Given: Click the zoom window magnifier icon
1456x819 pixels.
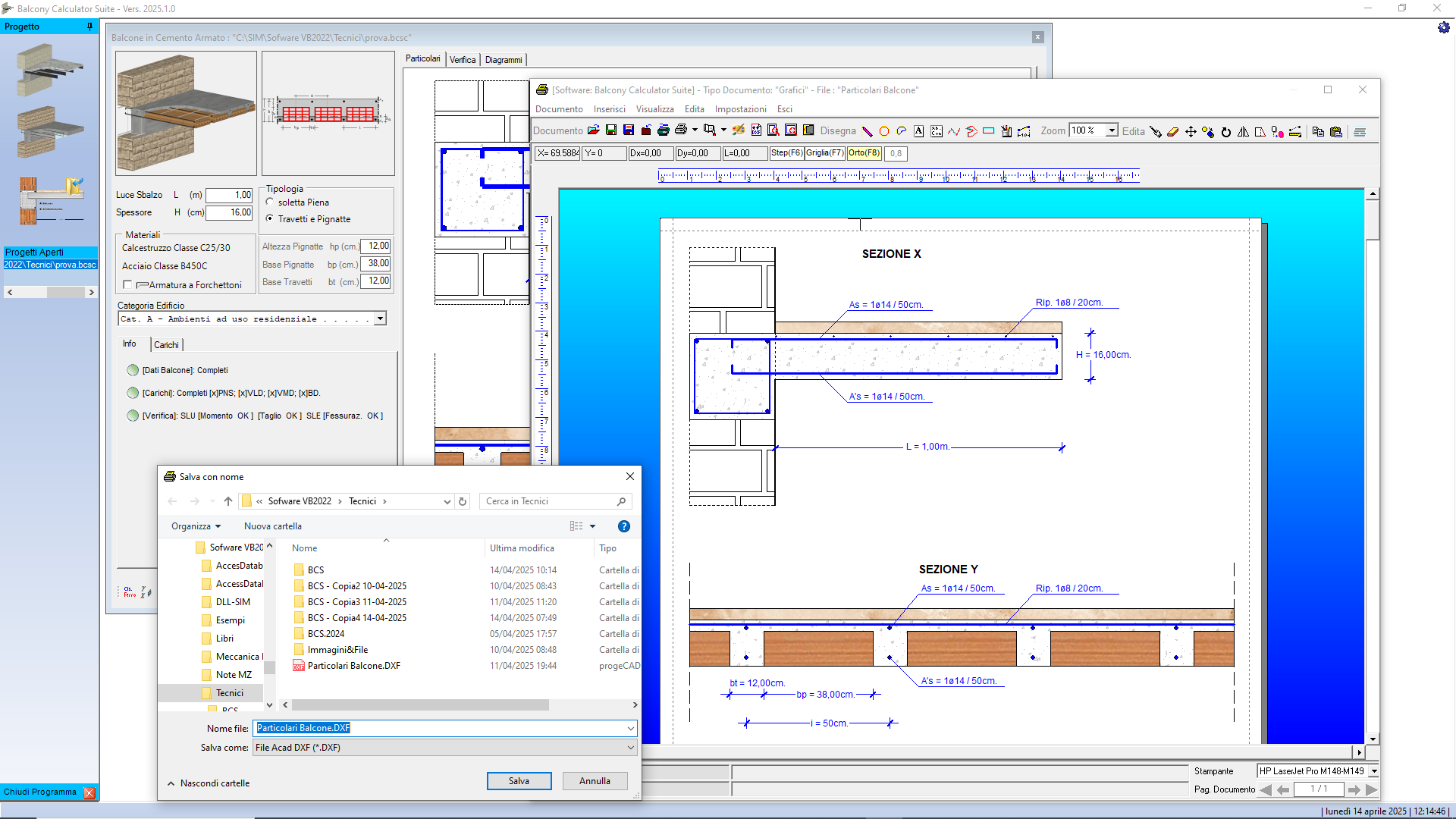Looking at the screenshot, I should [x=773, y=130].
